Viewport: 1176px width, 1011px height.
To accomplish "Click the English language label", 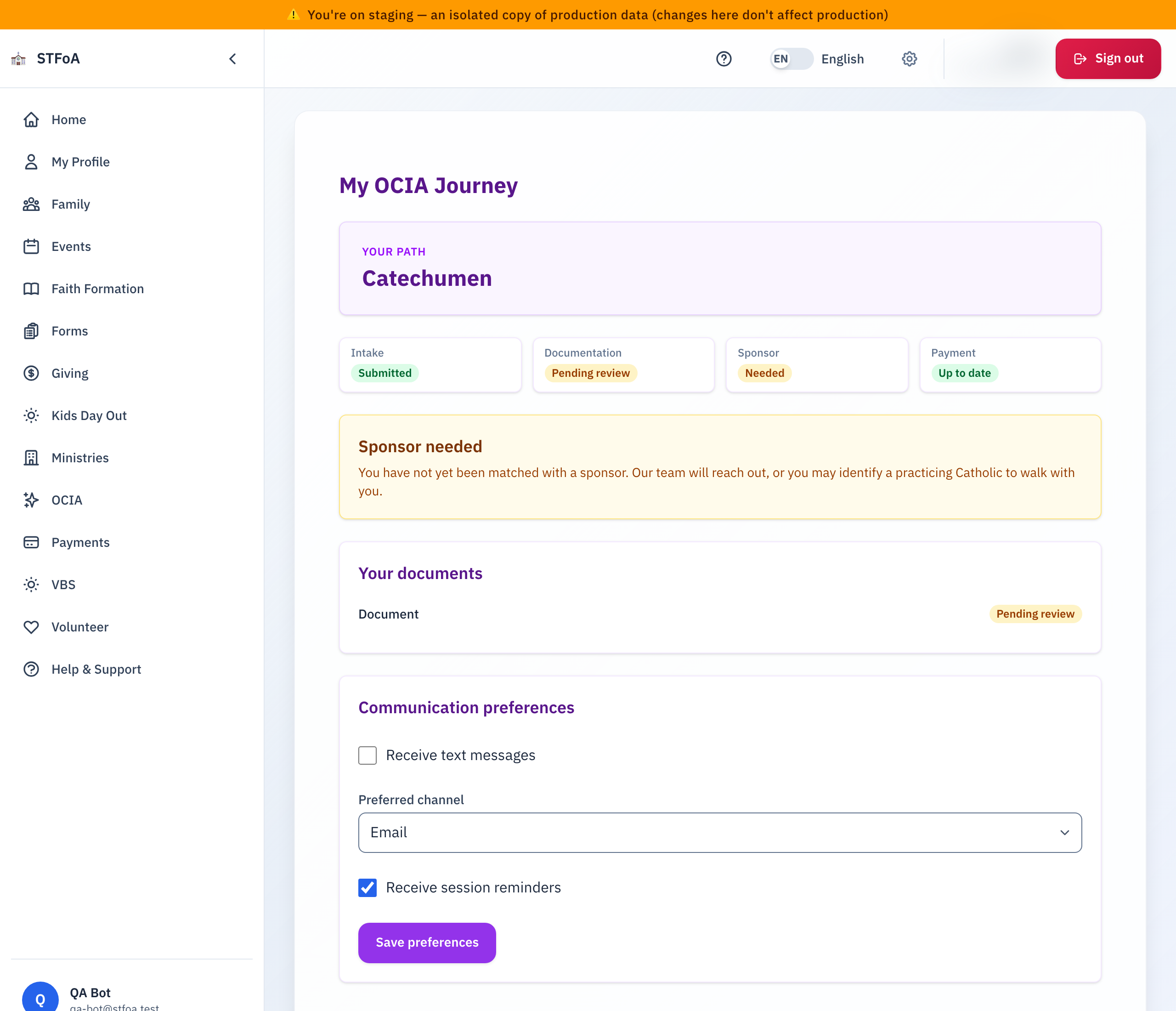I will 842,59.
